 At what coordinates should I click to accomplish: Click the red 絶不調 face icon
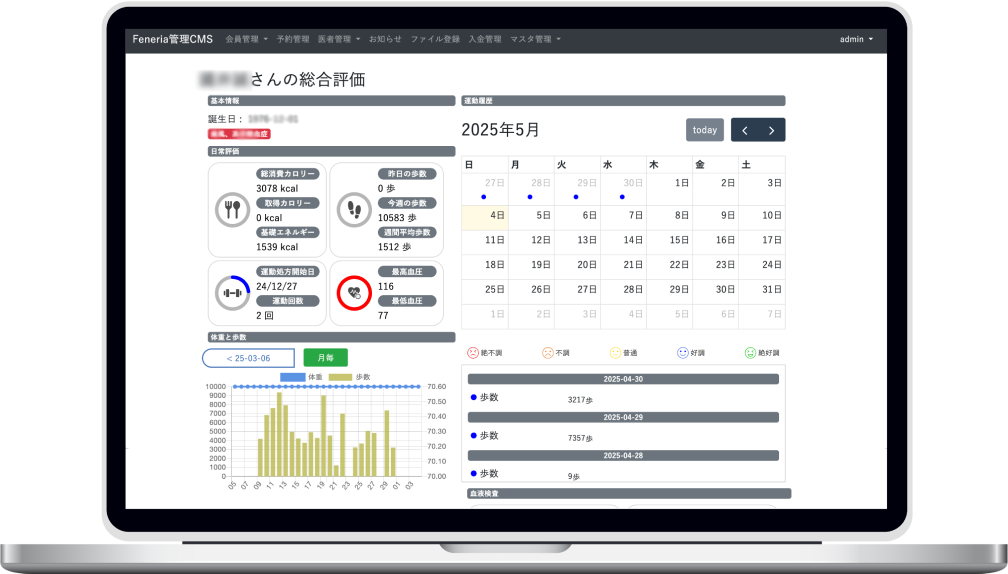coord(473,353)
